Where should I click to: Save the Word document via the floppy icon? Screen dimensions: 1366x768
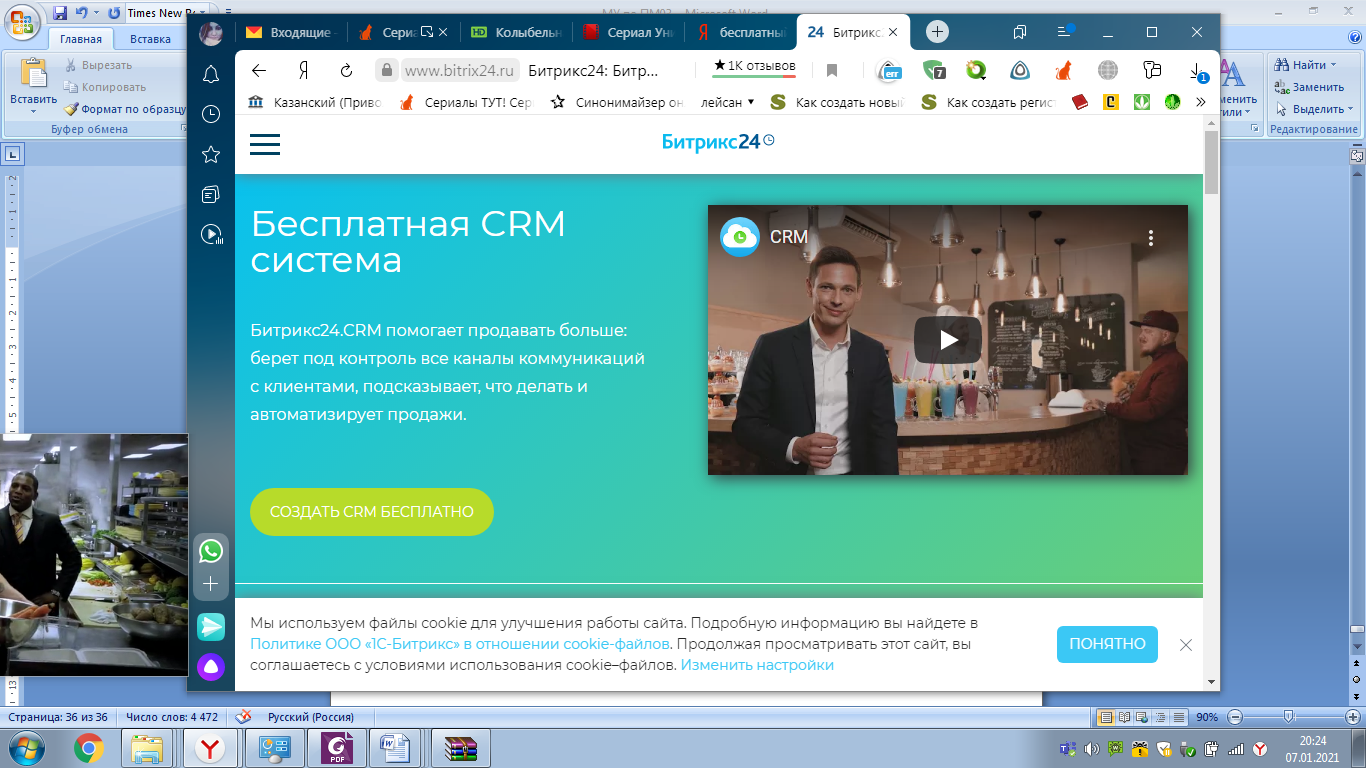(59, 13)
